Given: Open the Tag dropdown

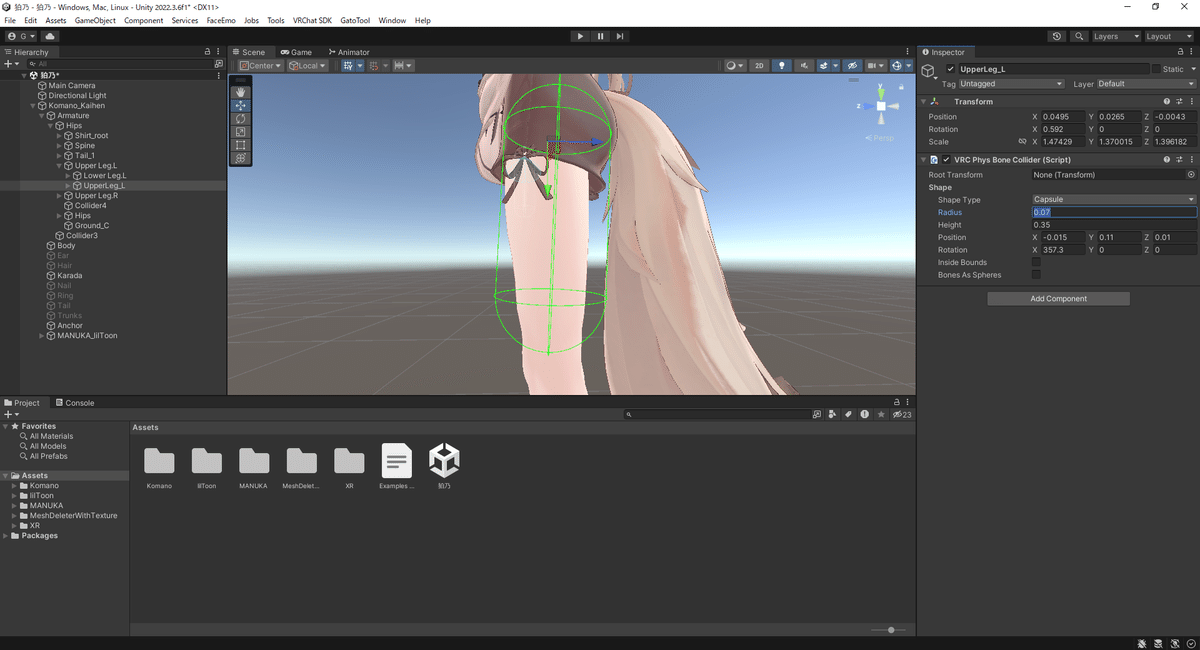Looking at the screenshot, I should point(1011,84).
